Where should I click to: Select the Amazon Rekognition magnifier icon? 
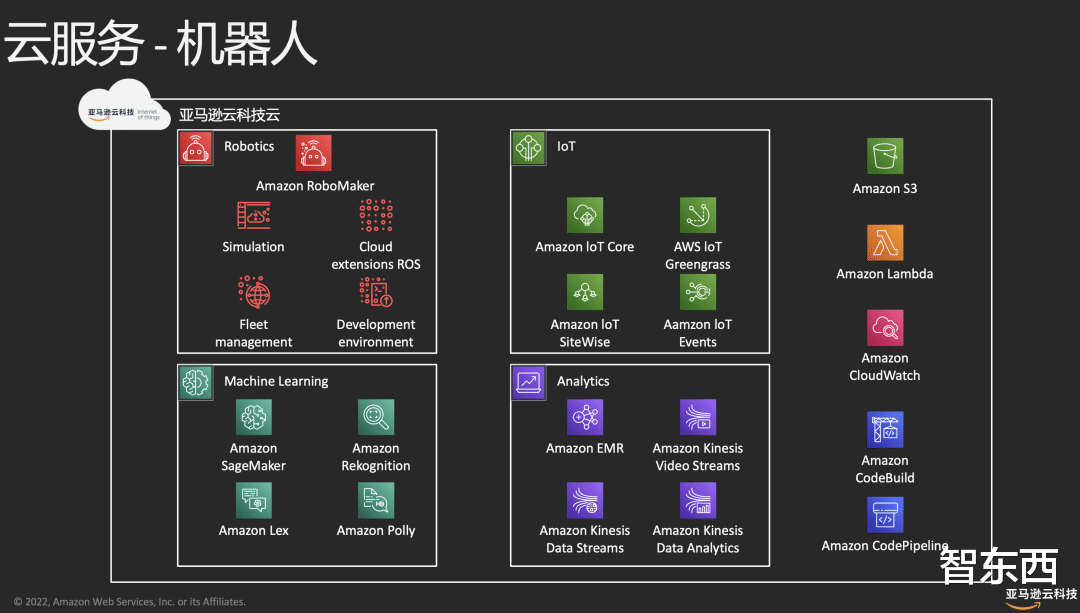coord(376,417)
